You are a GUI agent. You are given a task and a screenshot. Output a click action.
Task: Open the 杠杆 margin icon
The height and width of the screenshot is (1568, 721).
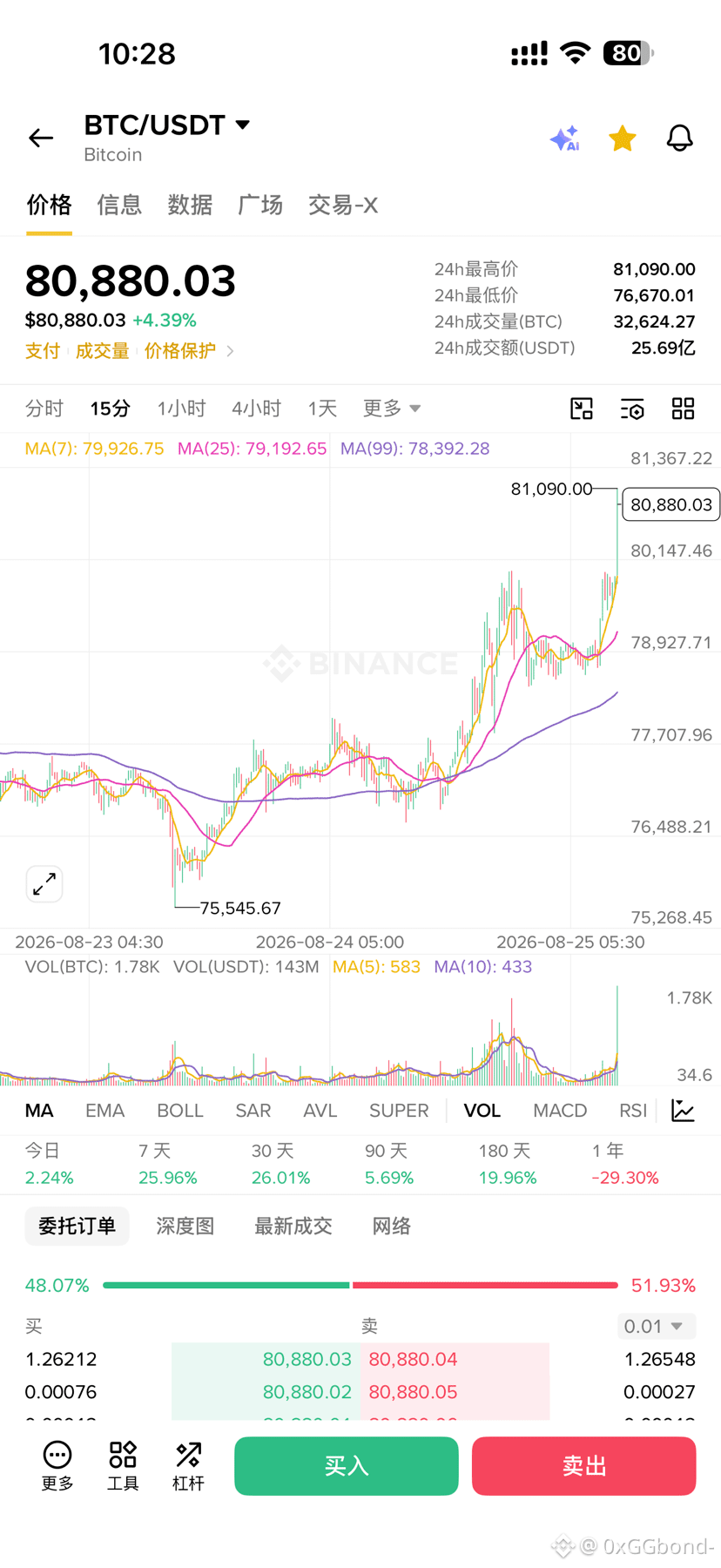coord(188,1466)
